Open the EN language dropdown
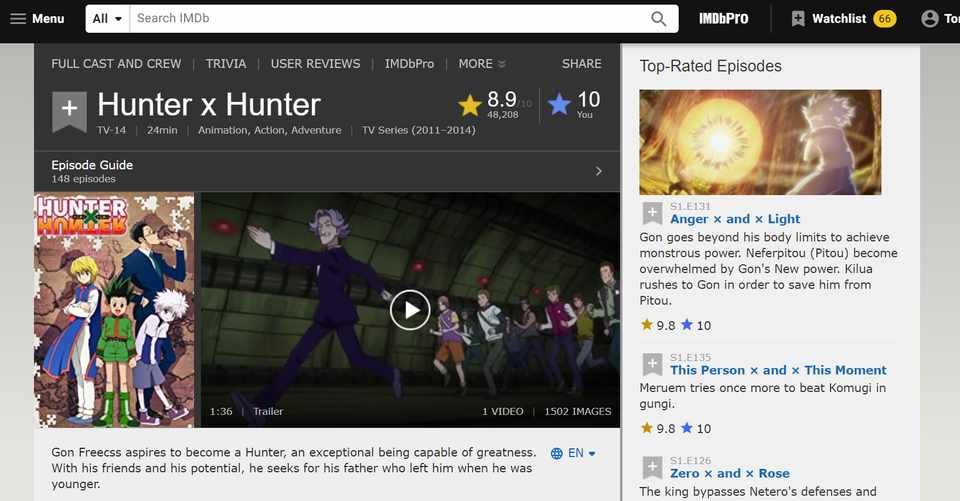Image resolution: width=960 pixels, height=501 pixels. (582, 453)
